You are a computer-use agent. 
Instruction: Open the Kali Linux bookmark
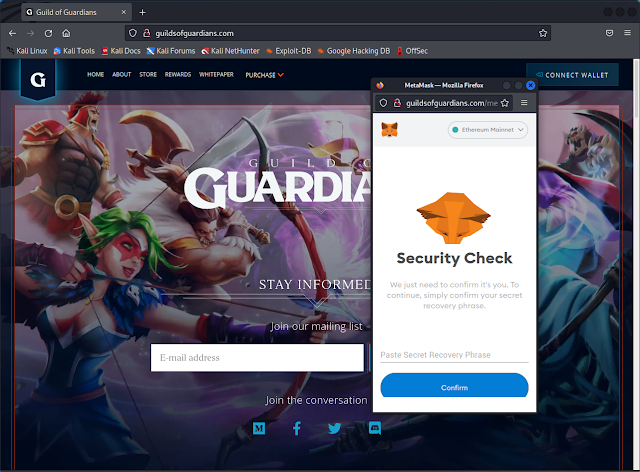click(x=27, y=51)
